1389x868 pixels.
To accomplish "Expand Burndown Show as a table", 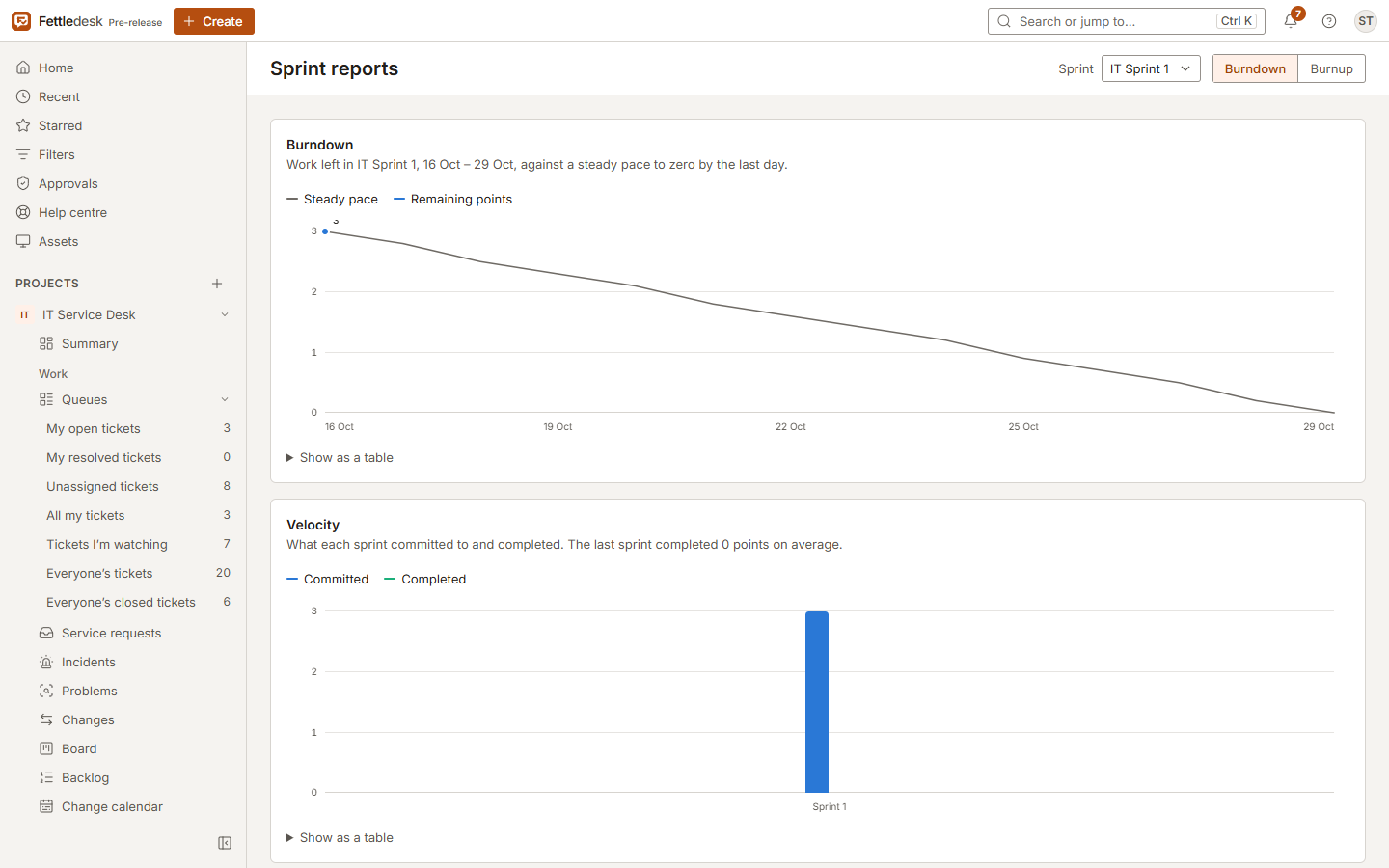I will [x=340, y=457].
